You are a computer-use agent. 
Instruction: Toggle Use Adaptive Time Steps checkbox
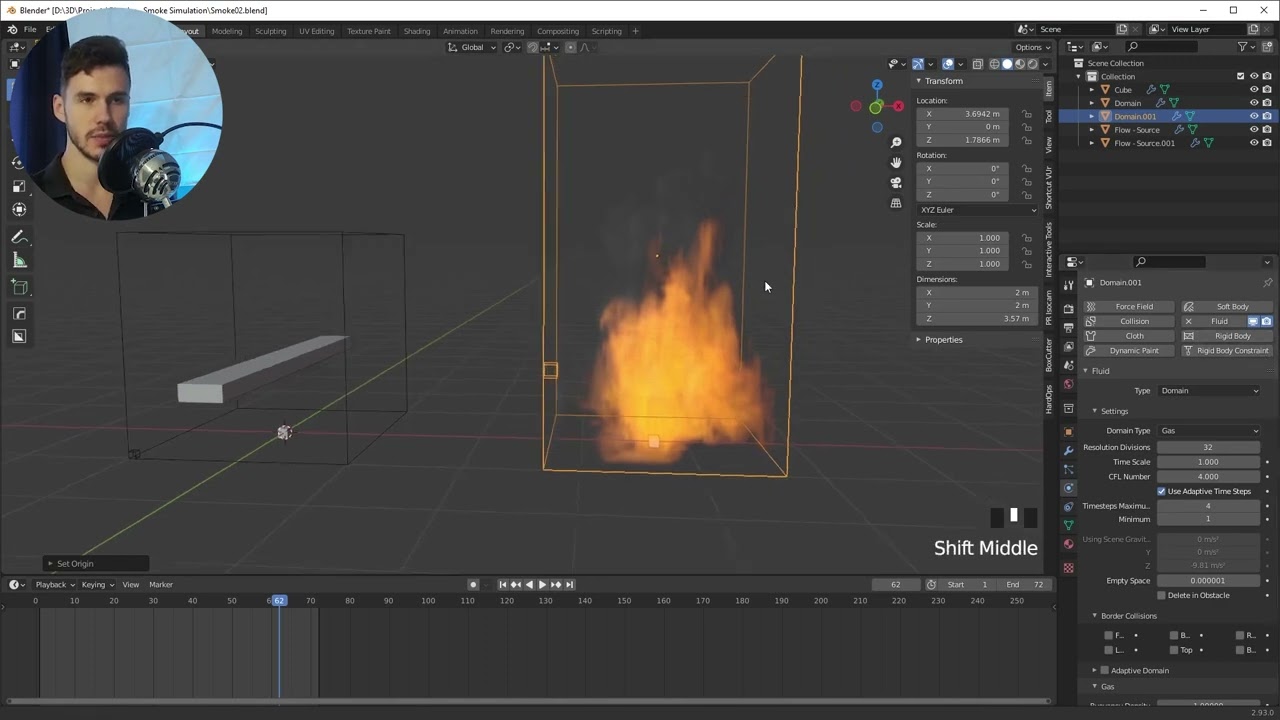(x=1162, y=491)
